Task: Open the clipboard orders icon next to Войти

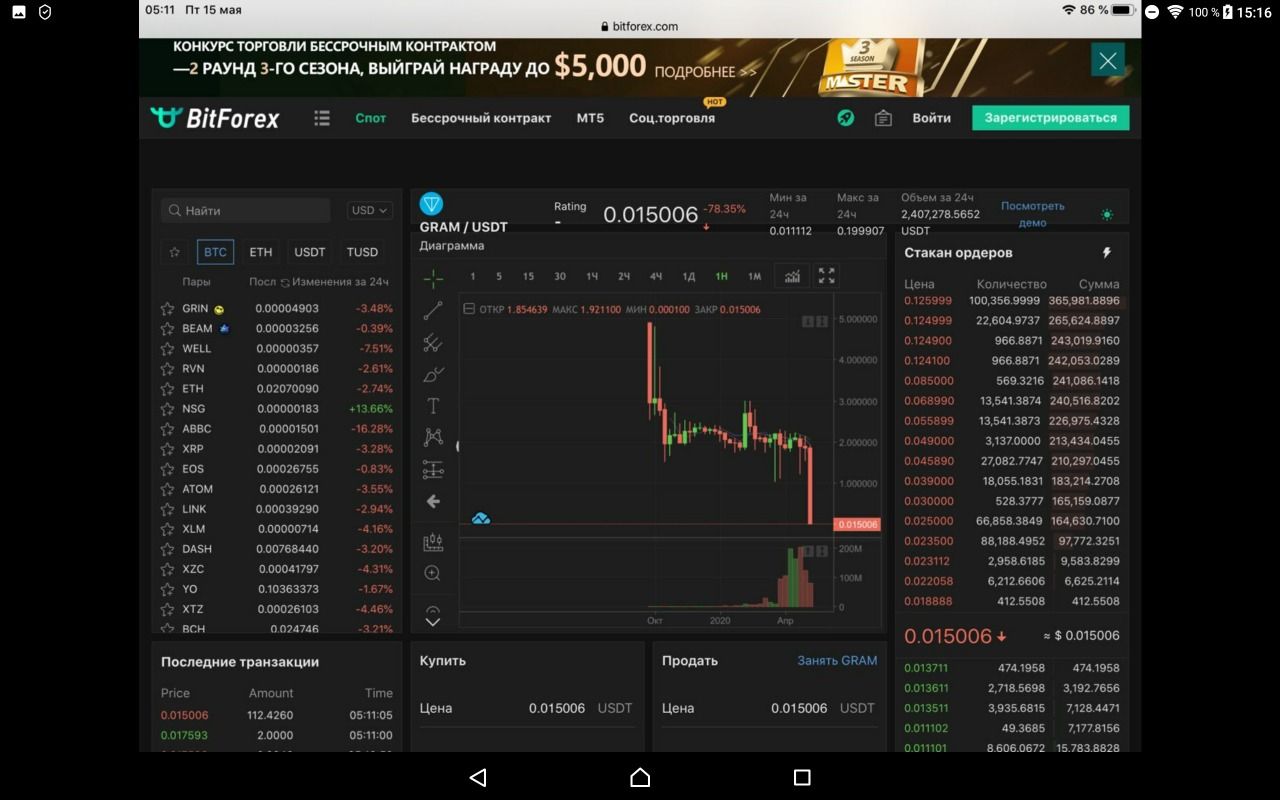Action: [x=883, y=118]
